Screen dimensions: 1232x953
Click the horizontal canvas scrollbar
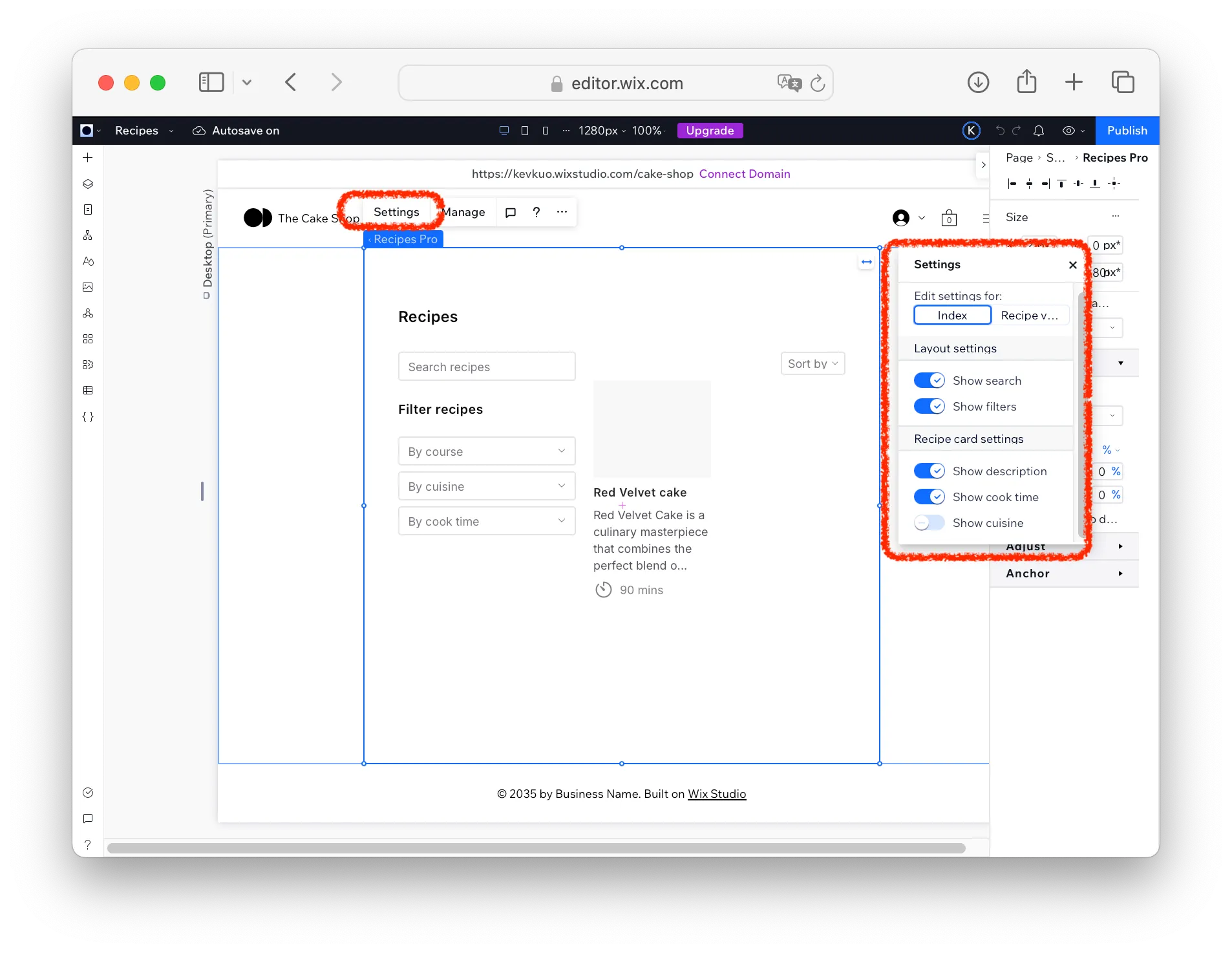point(536,848)
